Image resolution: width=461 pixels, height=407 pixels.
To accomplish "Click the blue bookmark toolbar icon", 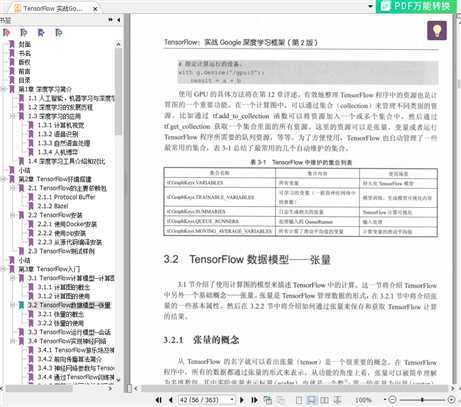I will (41, 33).
